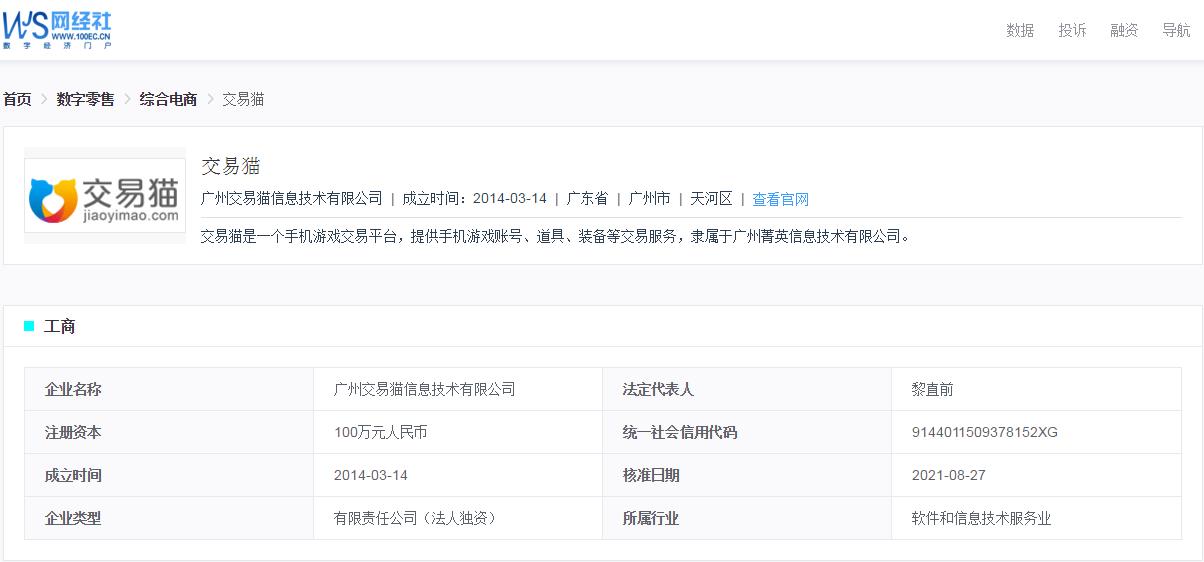The image size is (1204, 562).
Task: Open the 投诉 navigation item
Action: pos(1072,30)
